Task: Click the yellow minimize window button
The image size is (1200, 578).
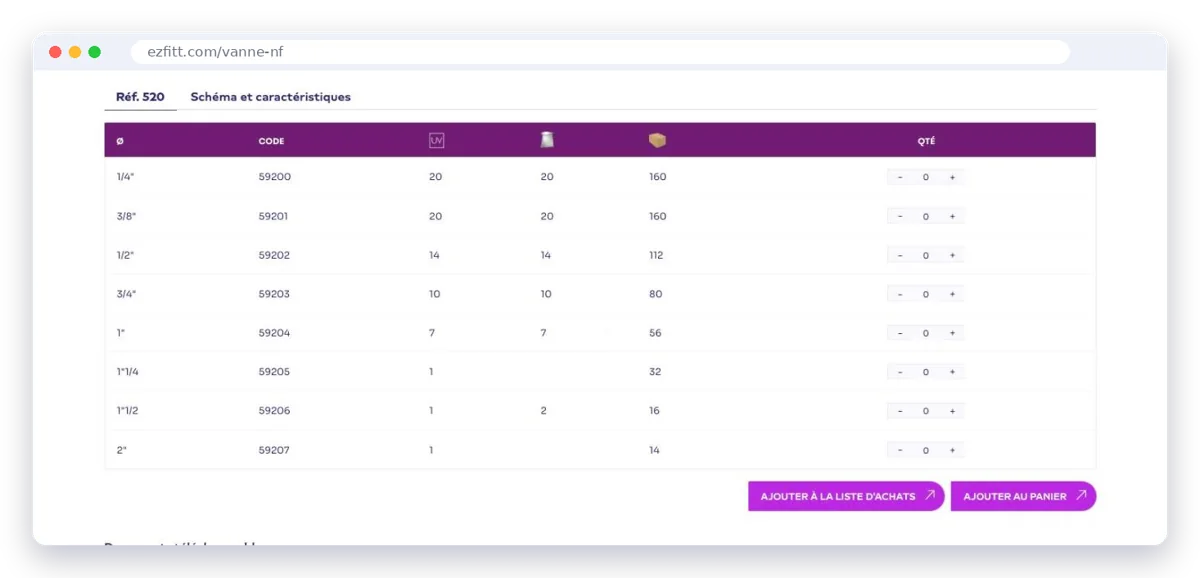Action: click(75, 52)
